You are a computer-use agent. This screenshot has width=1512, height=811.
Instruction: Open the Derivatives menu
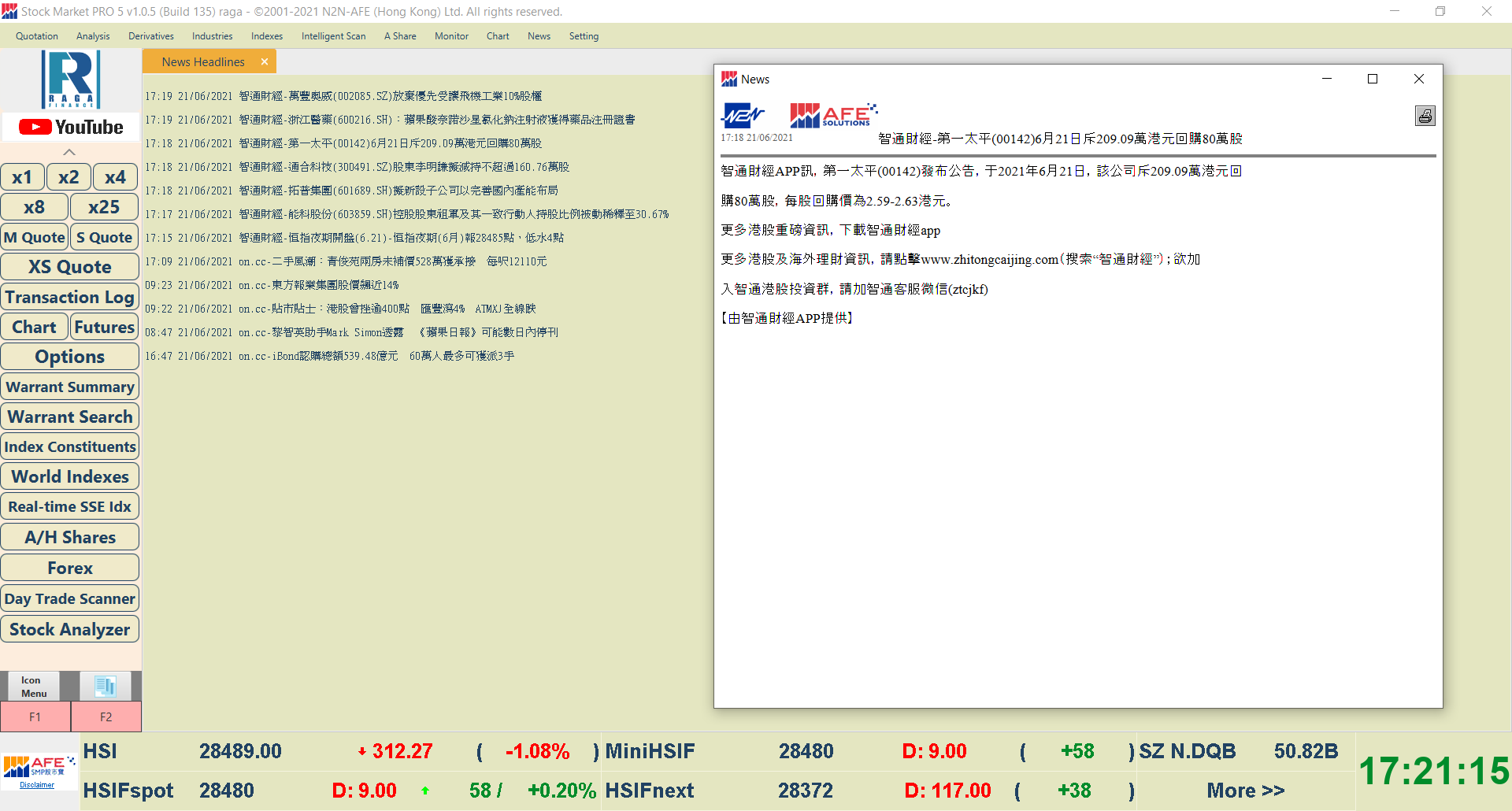point(150,36)
